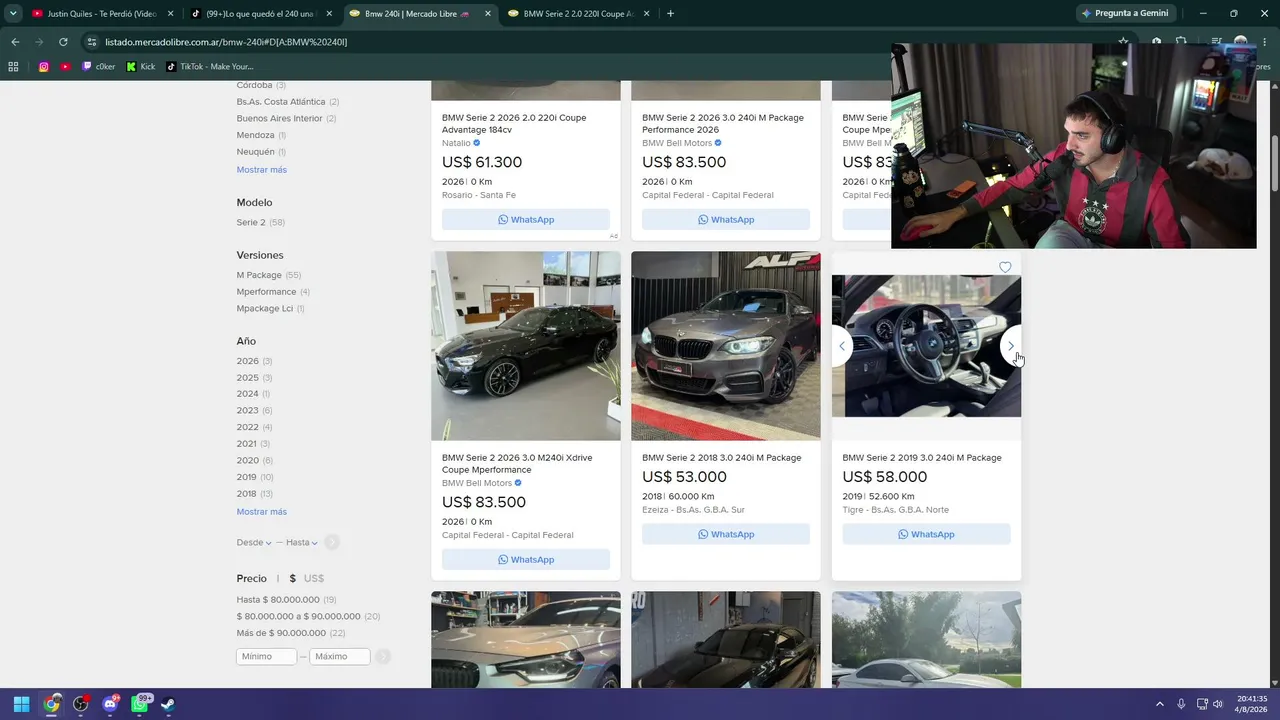Open the Instagram bookmark
The image size is (1280, 720).
pos(44,67)
